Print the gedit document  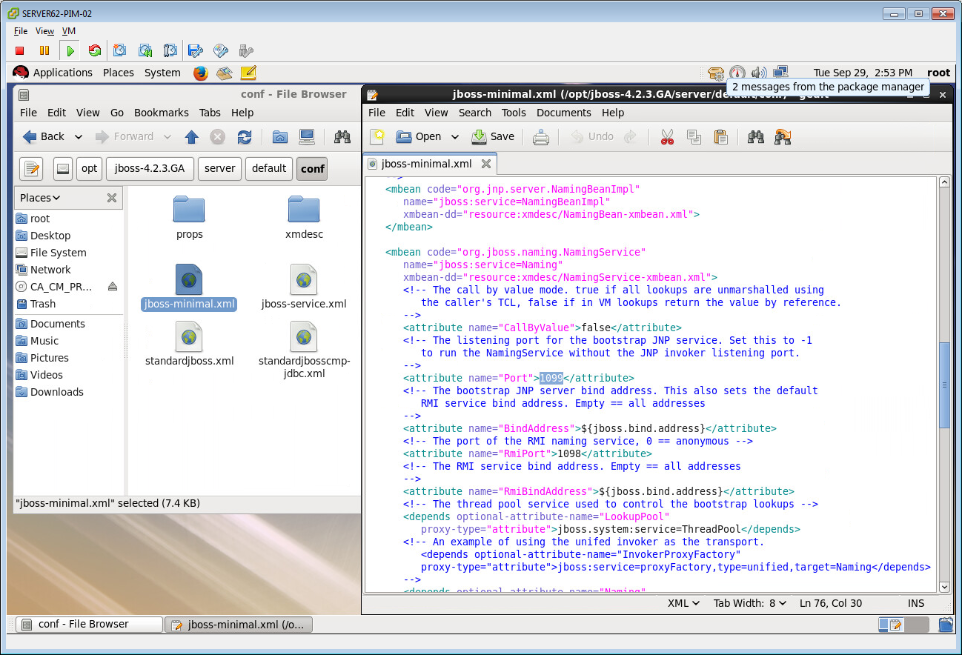pyautogui.click(x=541, y=137)
